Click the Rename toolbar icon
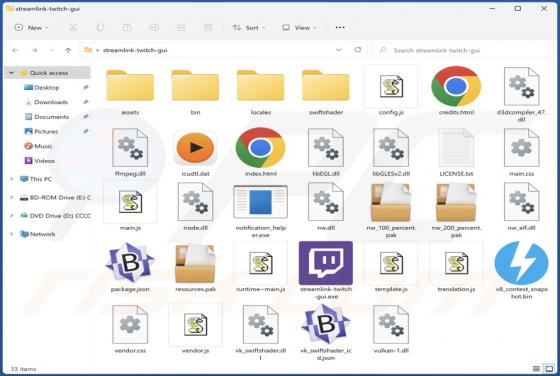 154,27
